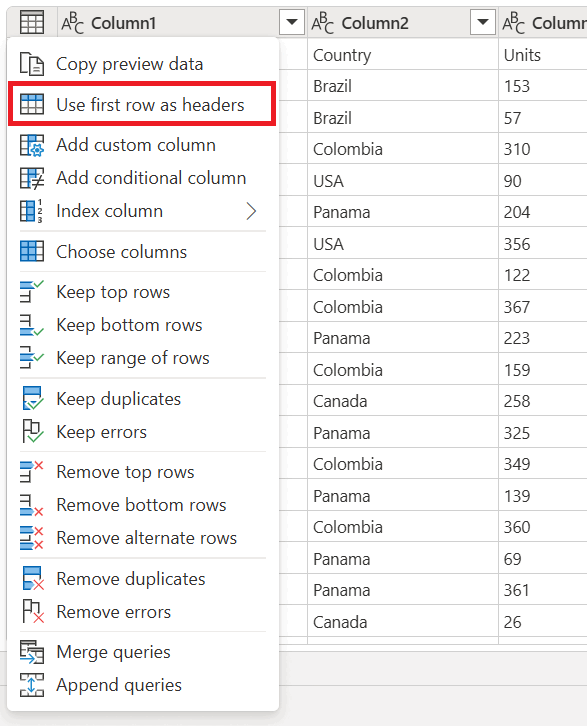The height and width of the screenshot is (726, 587).
Task: Open the Column1 filter dropdown arrow
Action: pos(292,22)
